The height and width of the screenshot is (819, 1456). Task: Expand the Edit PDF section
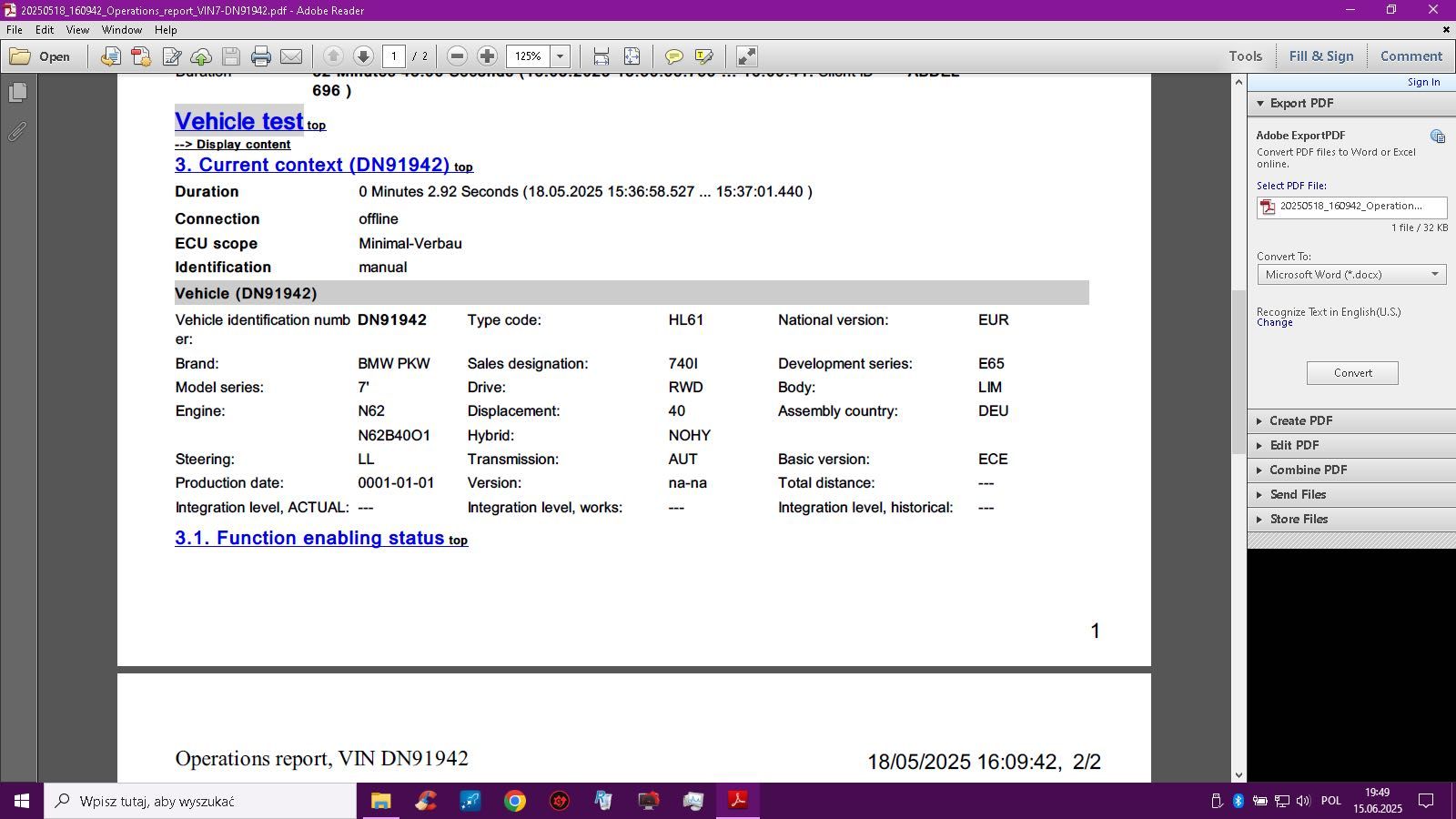[1351, 445]
